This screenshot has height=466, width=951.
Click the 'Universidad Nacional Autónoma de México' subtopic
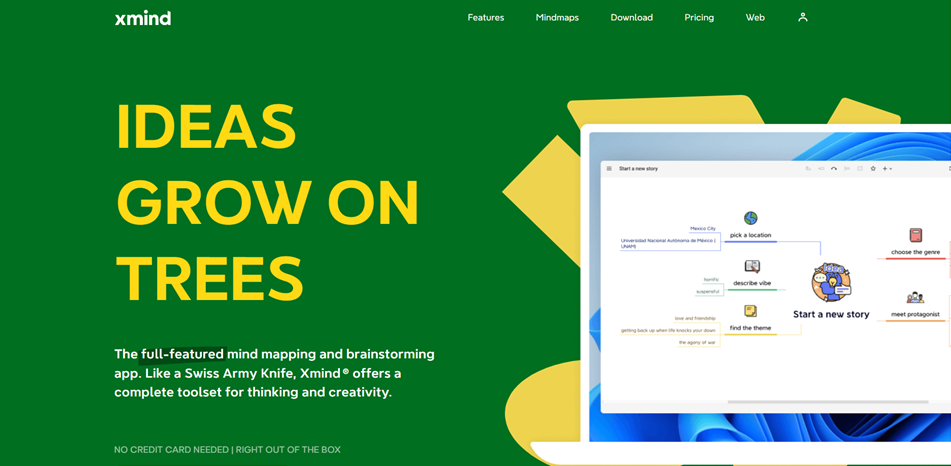coord(668,243)
